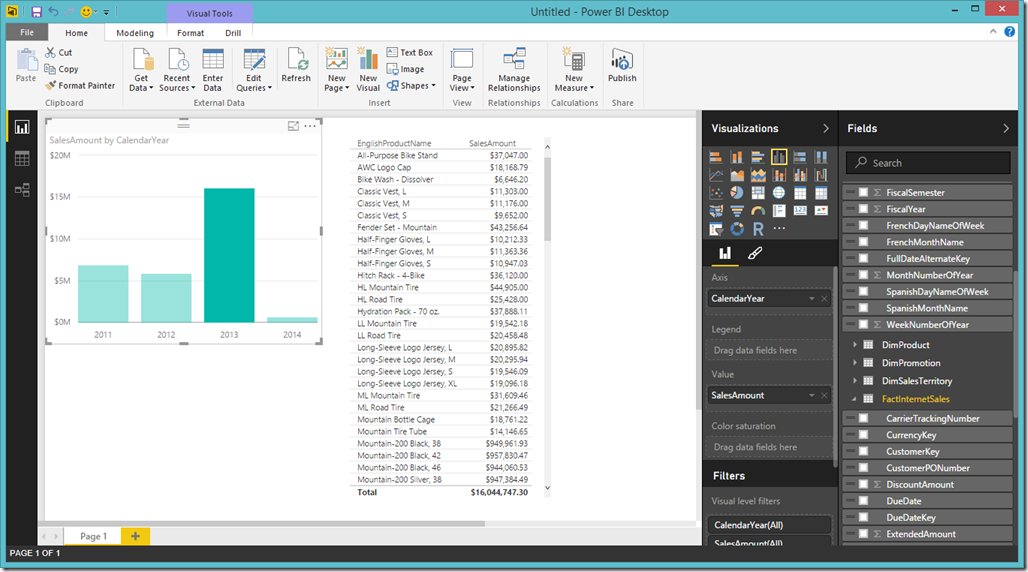Select the stacked column chart visualization
This screenshot has height=572, width=1028.
(x=737, y=157)
